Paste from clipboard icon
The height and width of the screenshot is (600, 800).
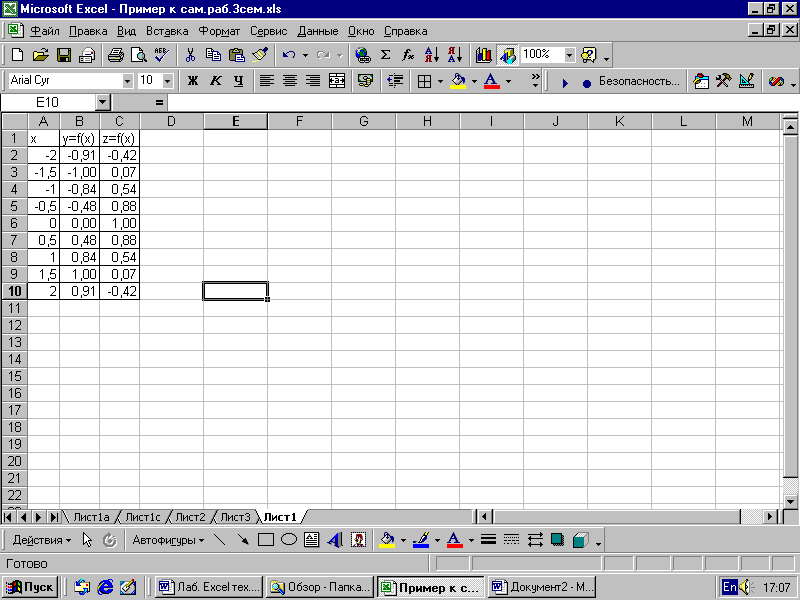point(237,55)
